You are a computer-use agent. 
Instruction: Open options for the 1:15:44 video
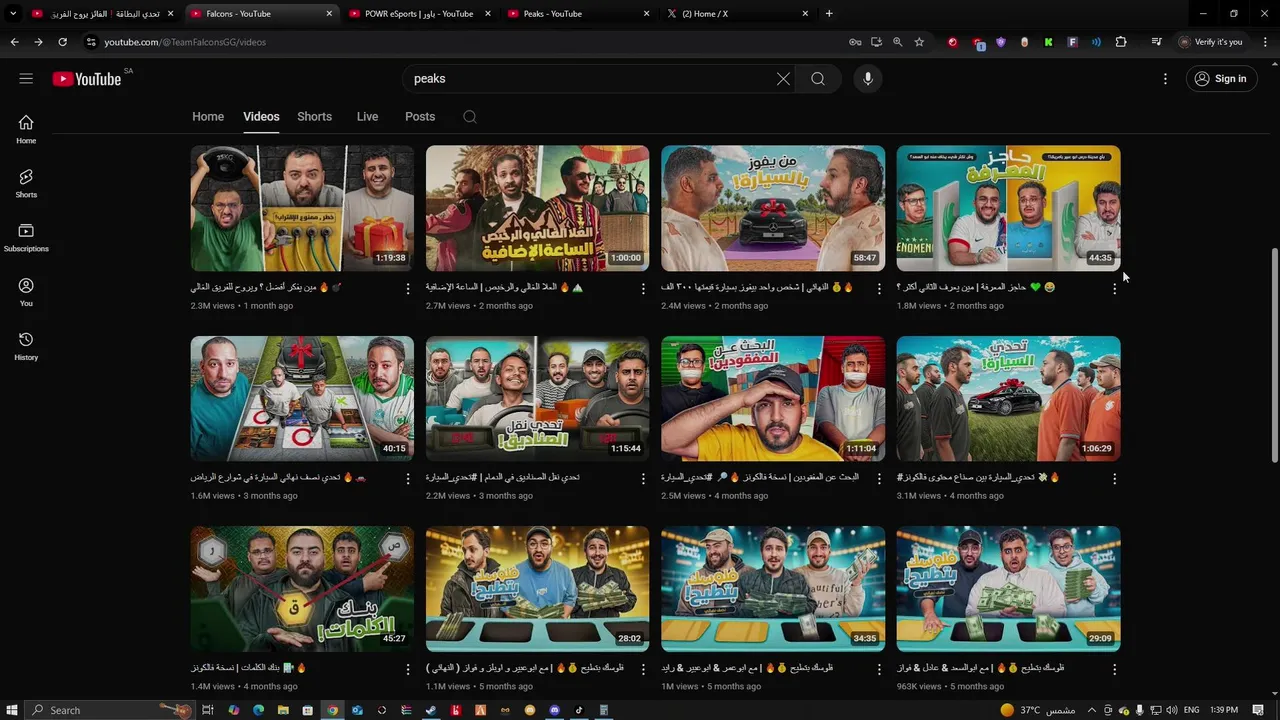(643, 478)
